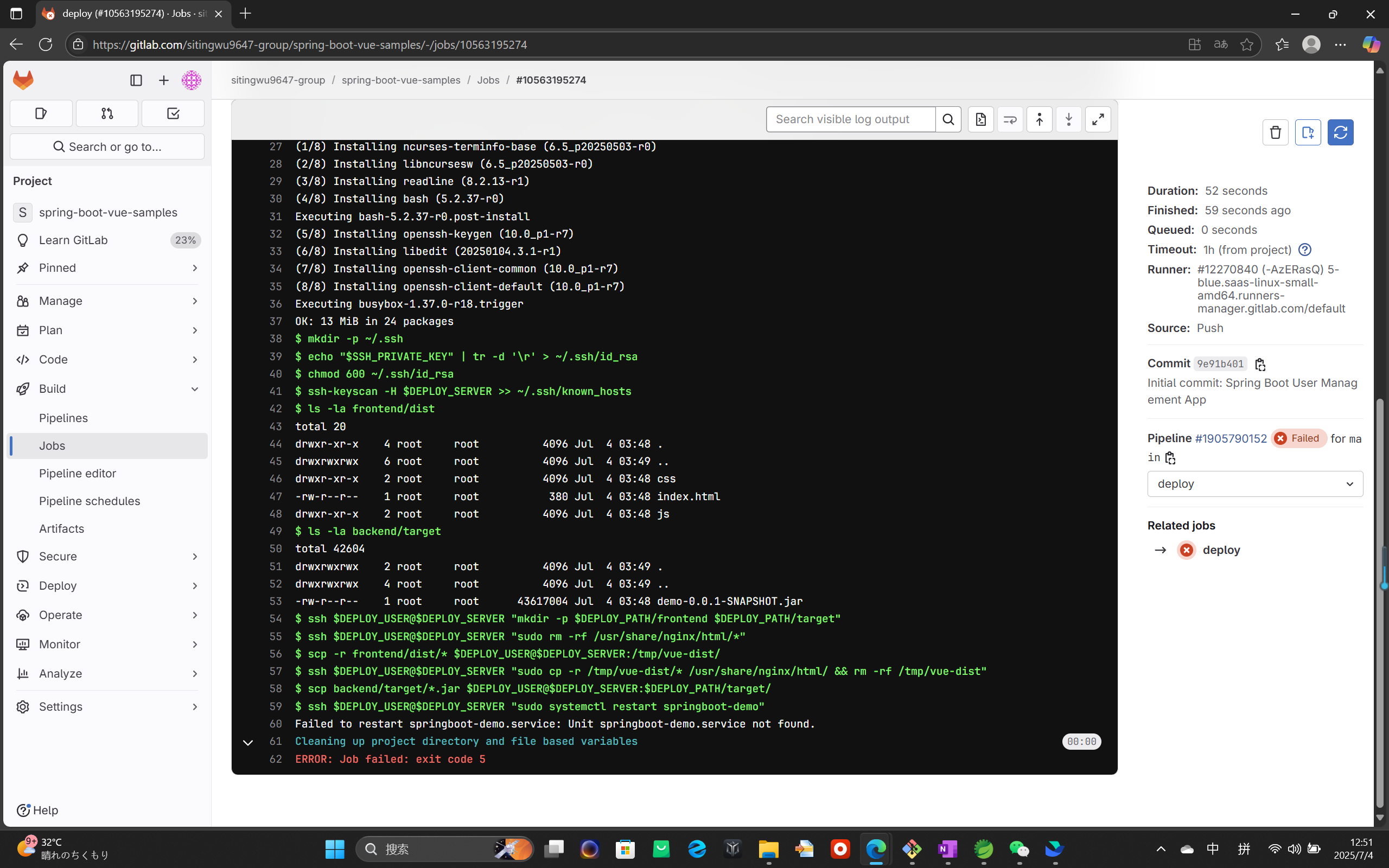Open your to-do list
Viewport: 1389px width, 868px height.
pyautogui.click(x=173, y=113)
